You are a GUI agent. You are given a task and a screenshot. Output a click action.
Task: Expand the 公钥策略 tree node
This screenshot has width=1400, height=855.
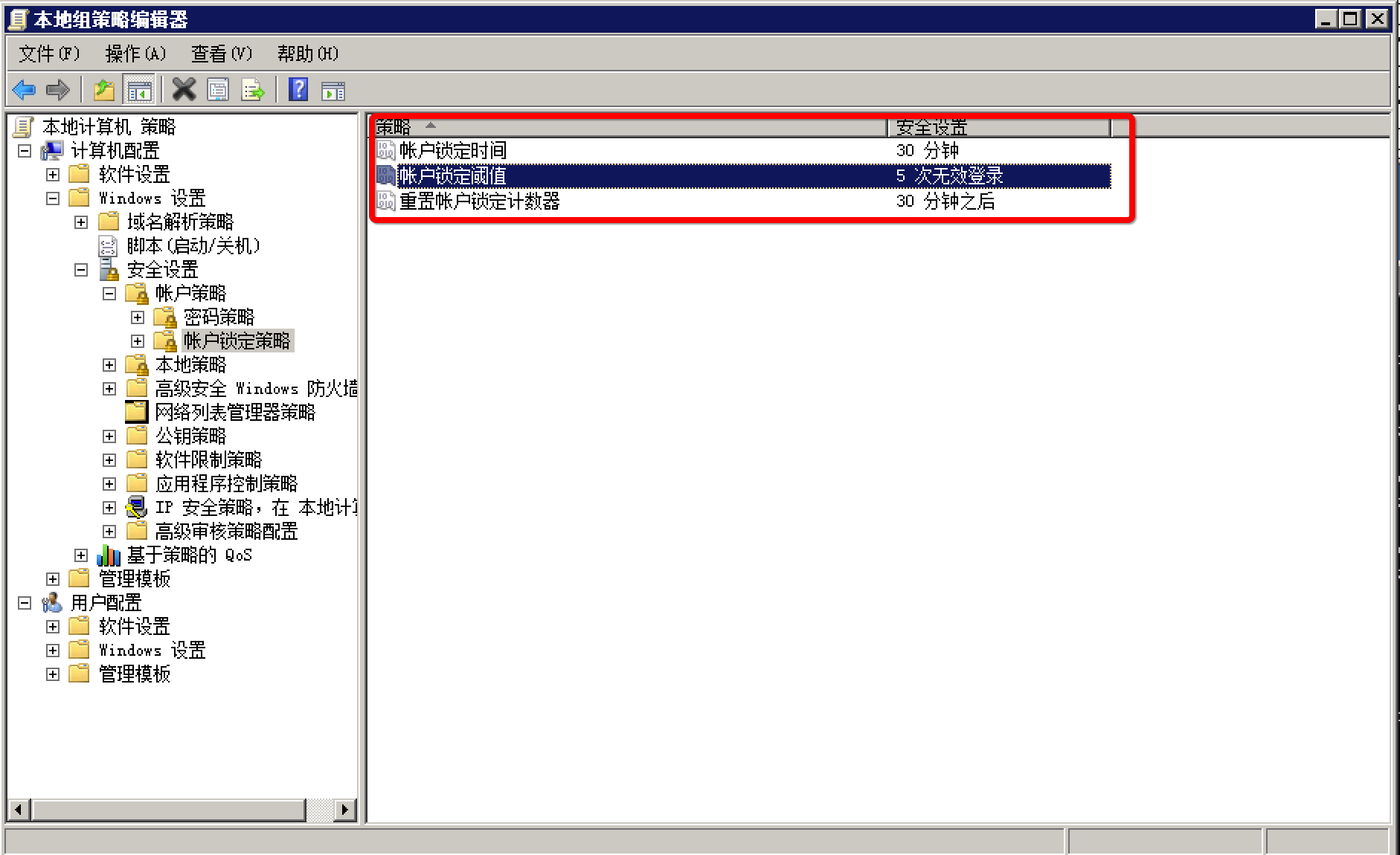[x=109, y=436]
